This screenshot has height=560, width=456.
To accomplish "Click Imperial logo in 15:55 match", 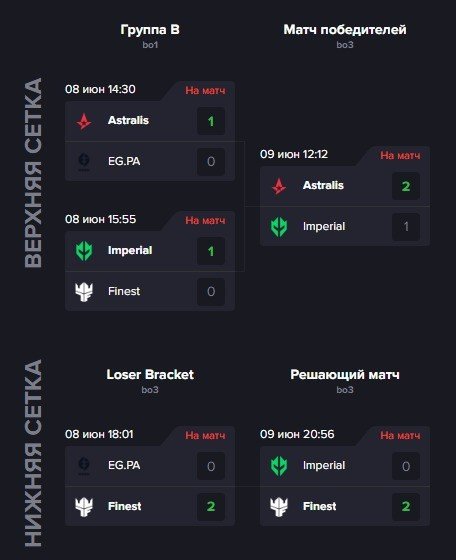I will pyautogui.click(x=84, y=251).
